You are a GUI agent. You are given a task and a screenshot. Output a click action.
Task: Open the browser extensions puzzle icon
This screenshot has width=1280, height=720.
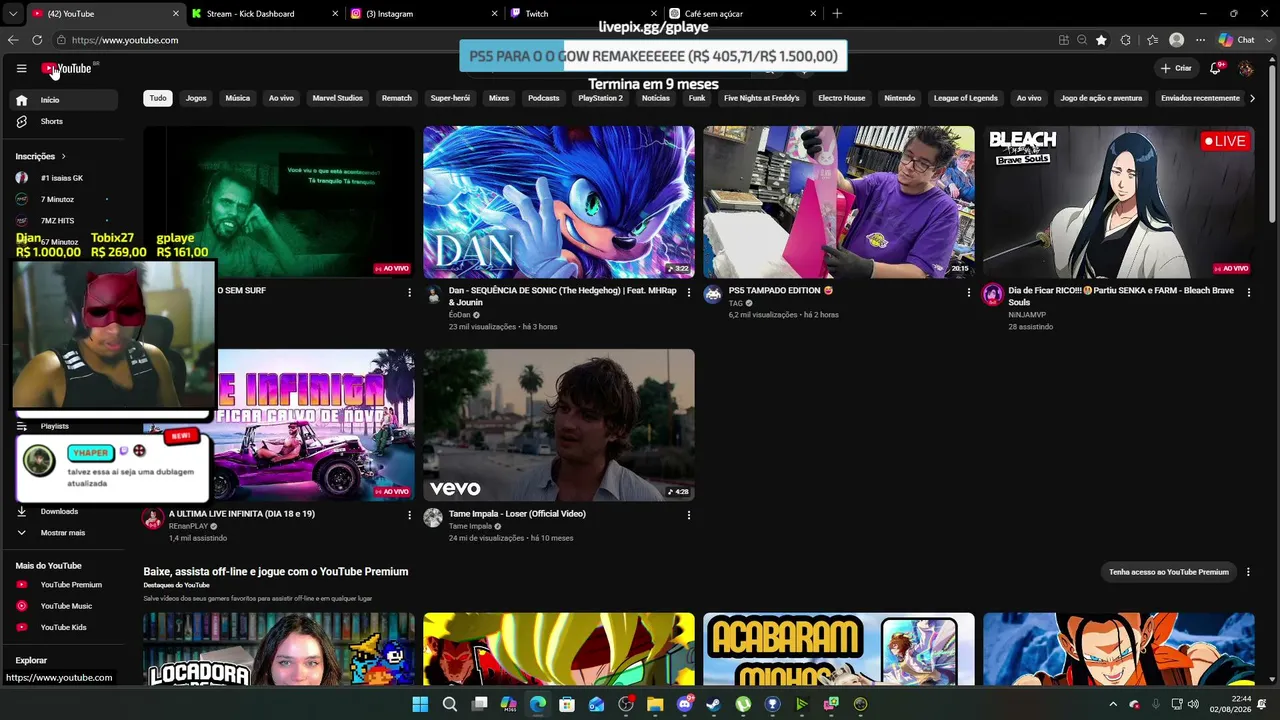[x=1126, y=40]
